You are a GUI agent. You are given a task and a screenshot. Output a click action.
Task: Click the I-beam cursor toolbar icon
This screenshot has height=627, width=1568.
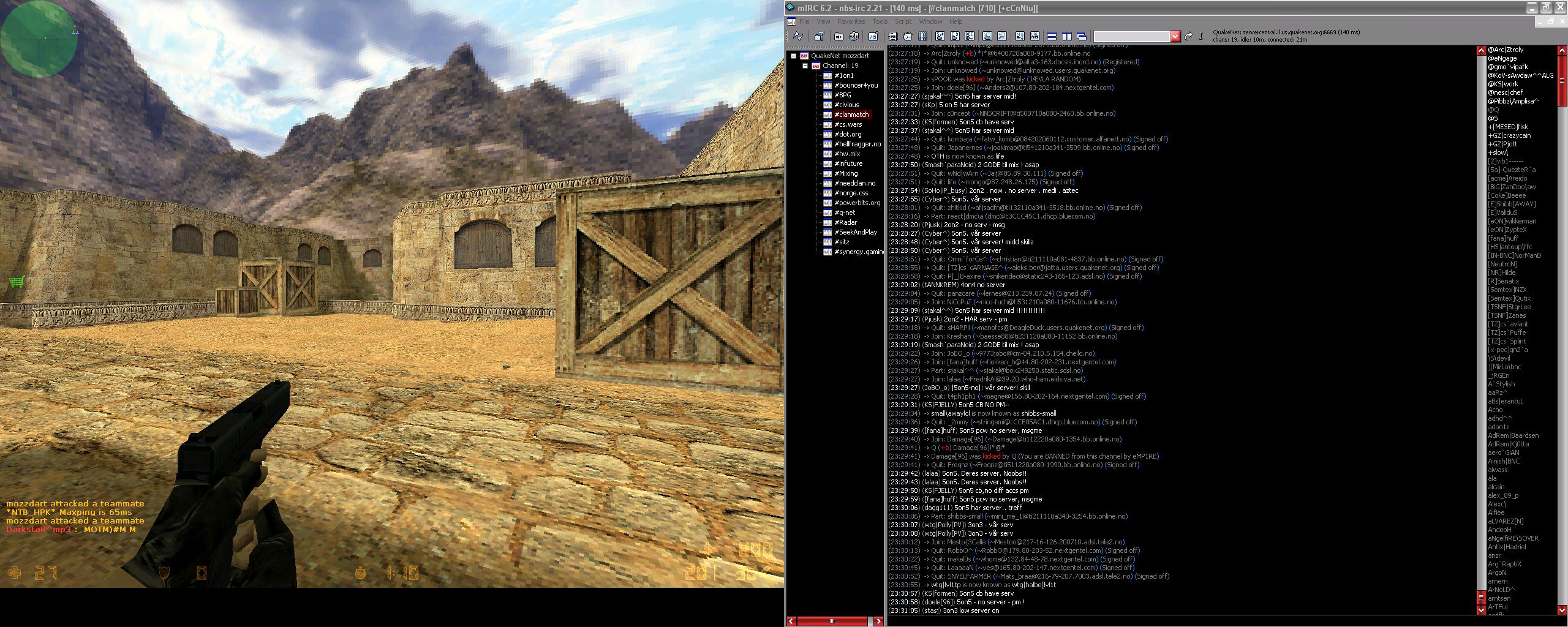(x=1200, y=36)
